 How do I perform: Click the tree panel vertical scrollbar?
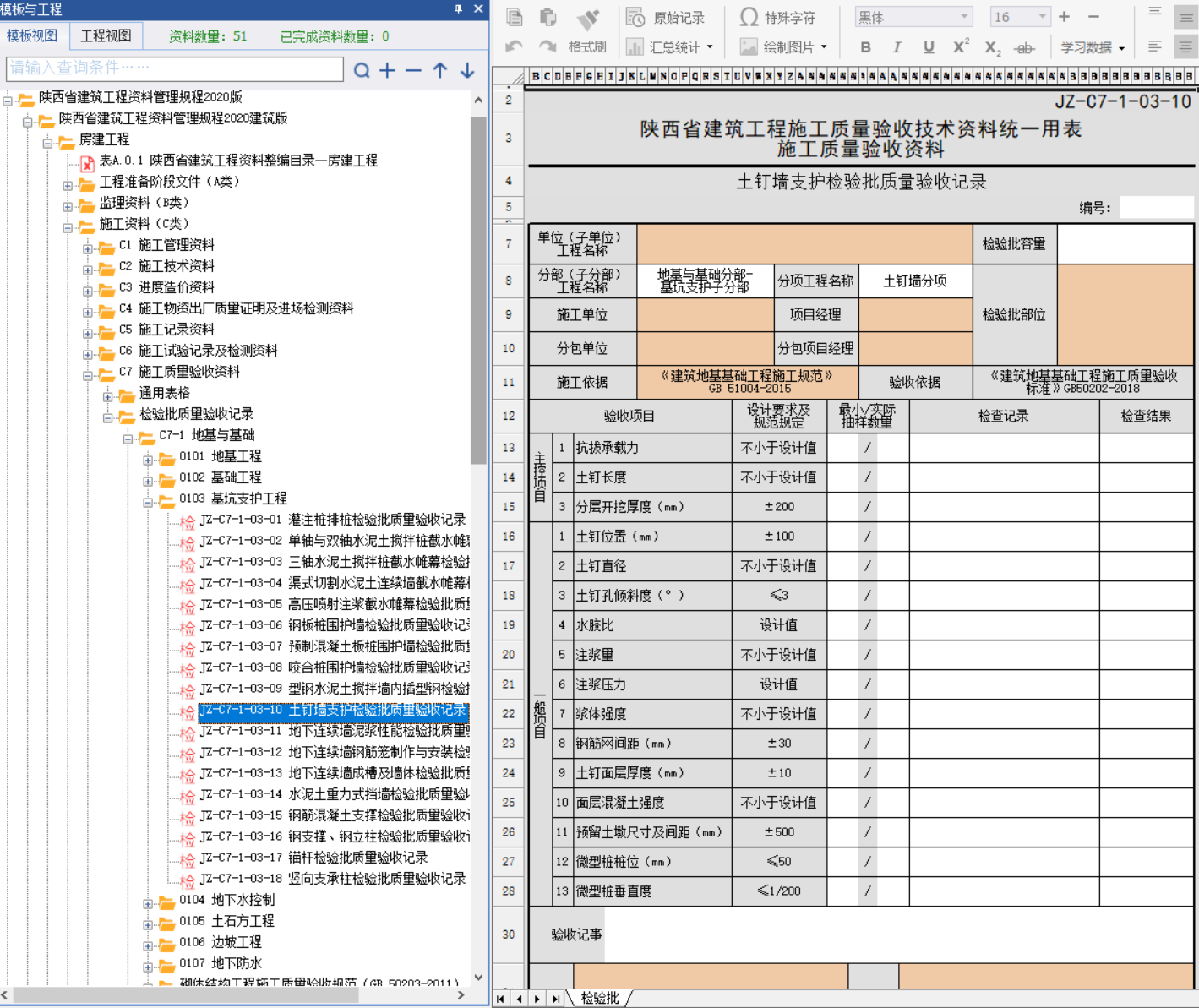(478, 290)
